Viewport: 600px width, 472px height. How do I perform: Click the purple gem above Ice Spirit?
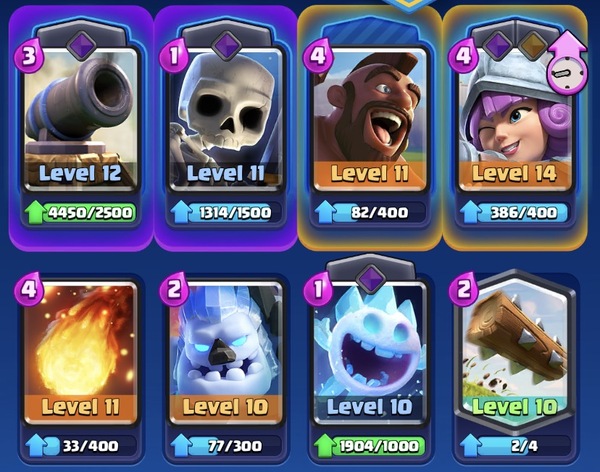tap(371, 278)
